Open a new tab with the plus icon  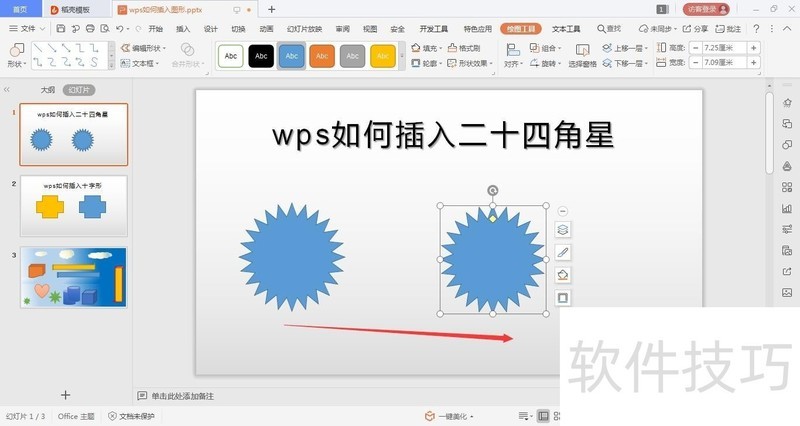click(x=271, y=9)
